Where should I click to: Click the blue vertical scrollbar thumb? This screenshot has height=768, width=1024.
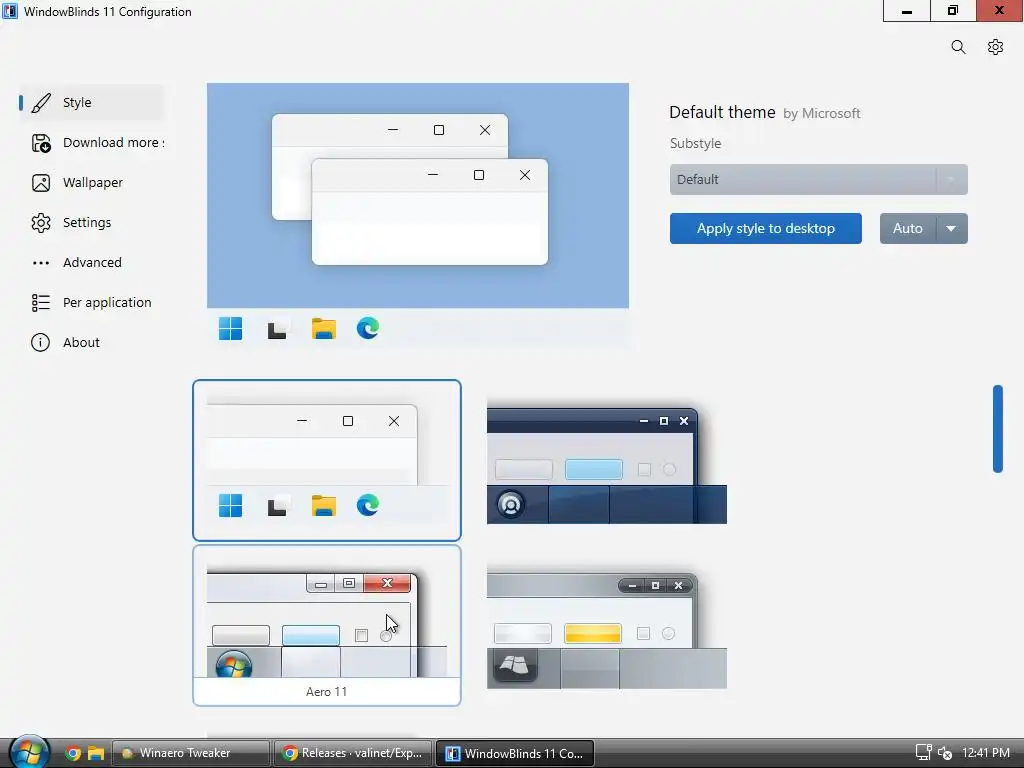(x=997, y=428)
